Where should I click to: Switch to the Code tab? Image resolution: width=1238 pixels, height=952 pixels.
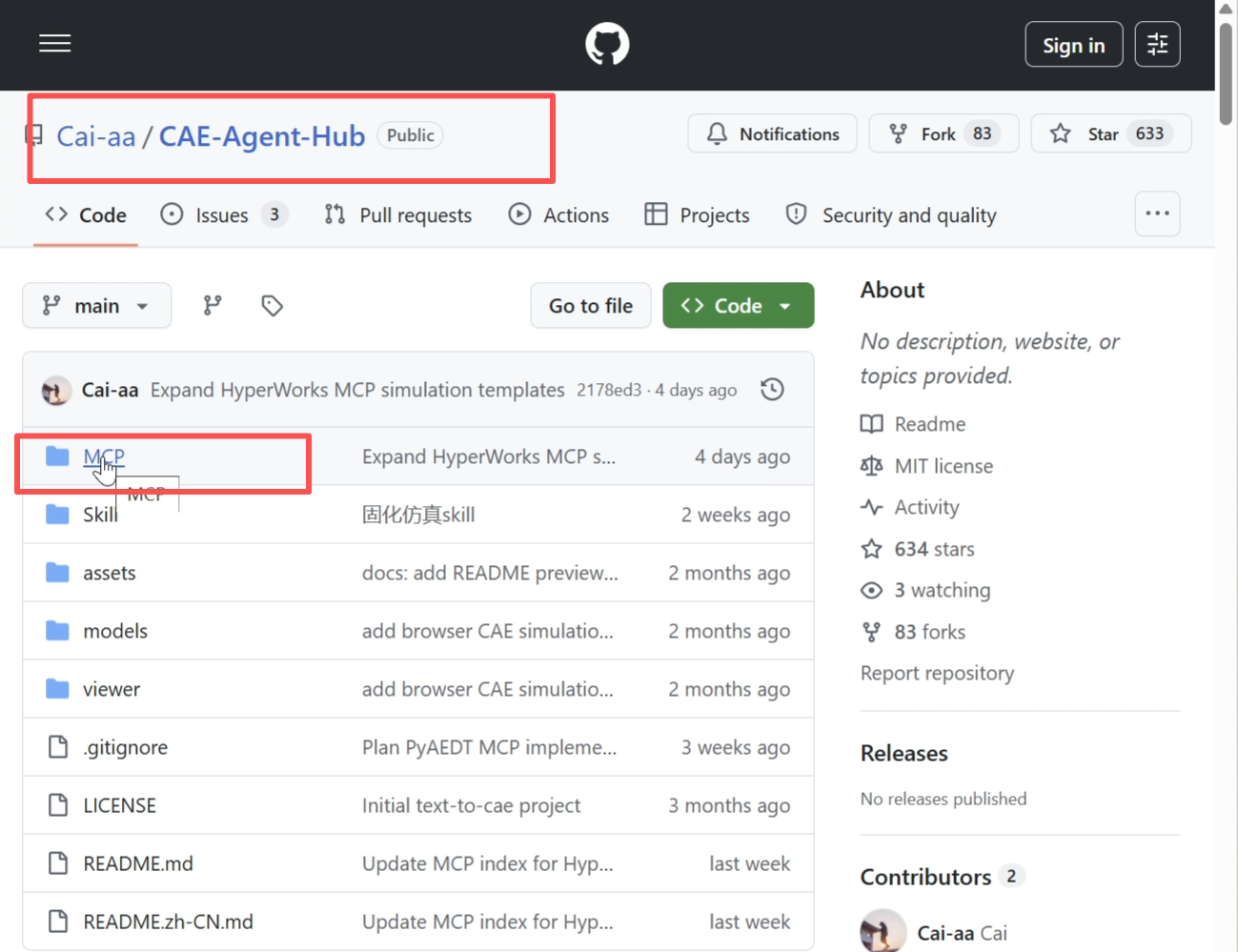click(86, 215)
